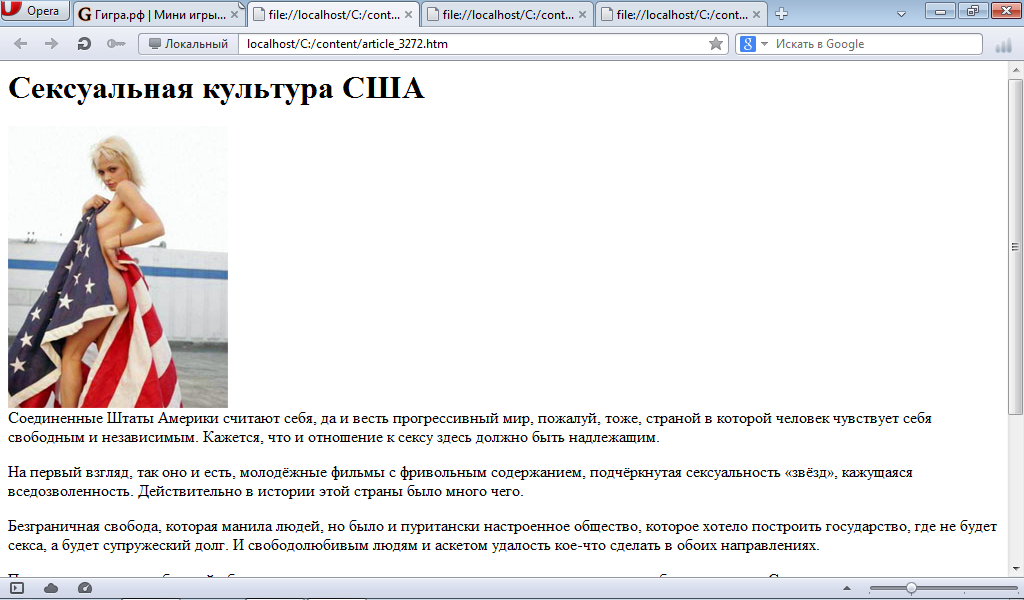Click paragraph starting Соединенные Штаты Америки
This screenshot has width=1024, height=600.
[x=470, y=428]
